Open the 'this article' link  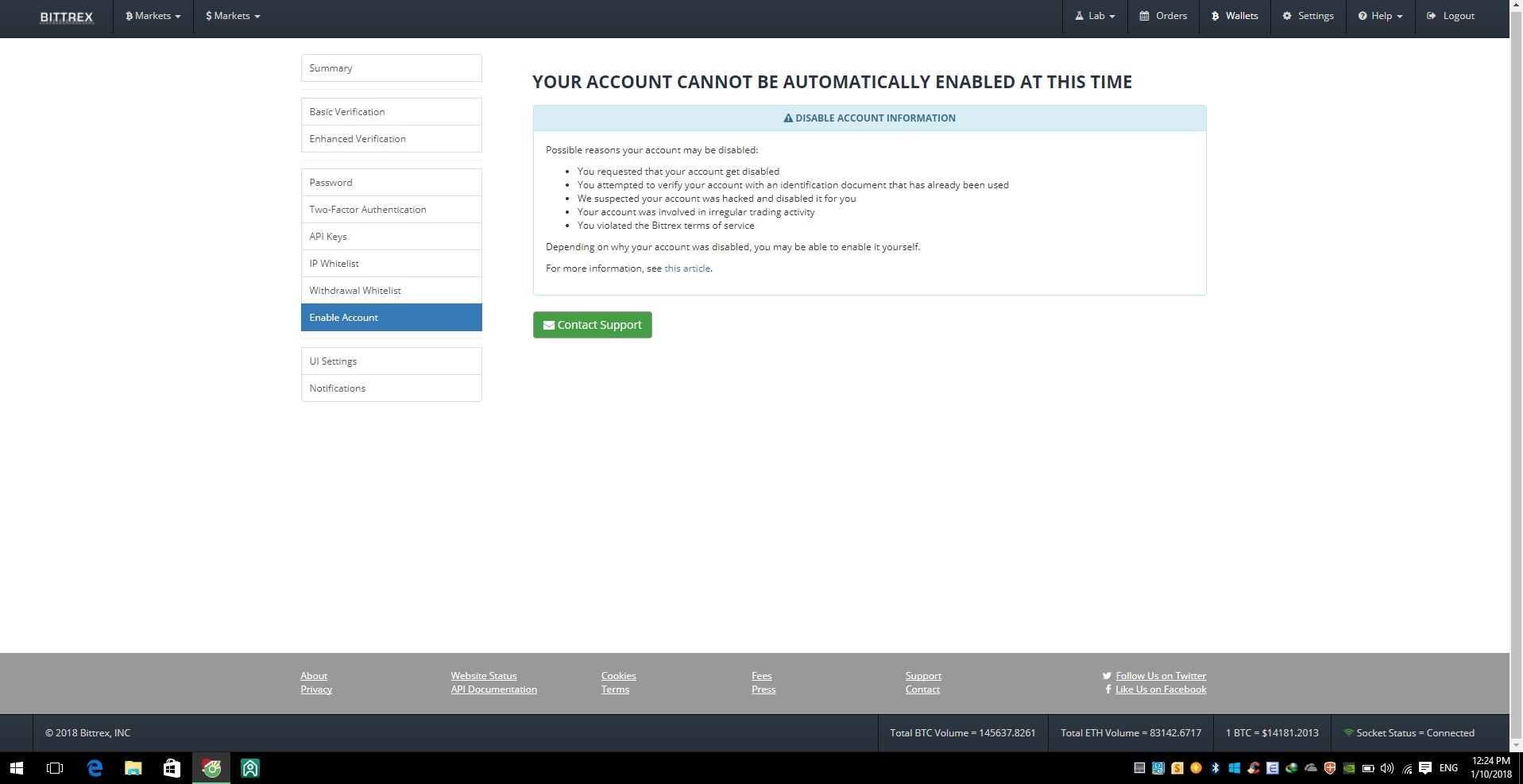tap(687, 268)
